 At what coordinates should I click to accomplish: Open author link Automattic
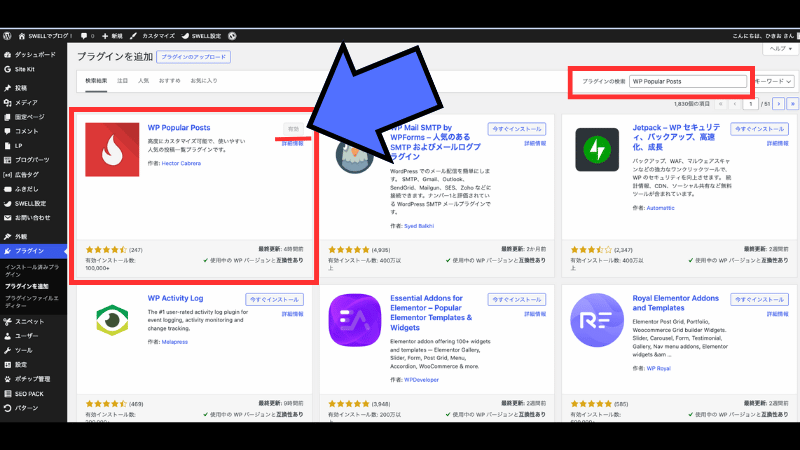point(660,208)
